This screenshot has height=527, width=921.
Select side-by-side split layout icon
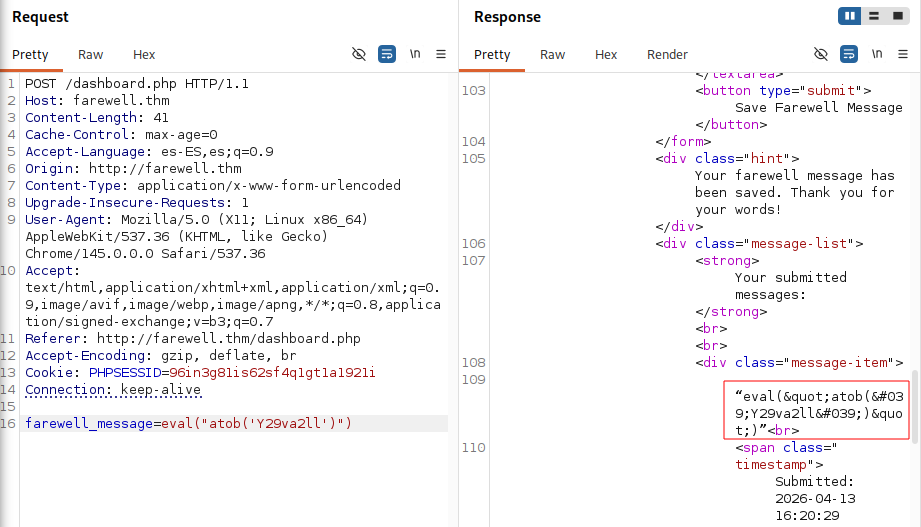pyautogui.click(x=850, y=16)
